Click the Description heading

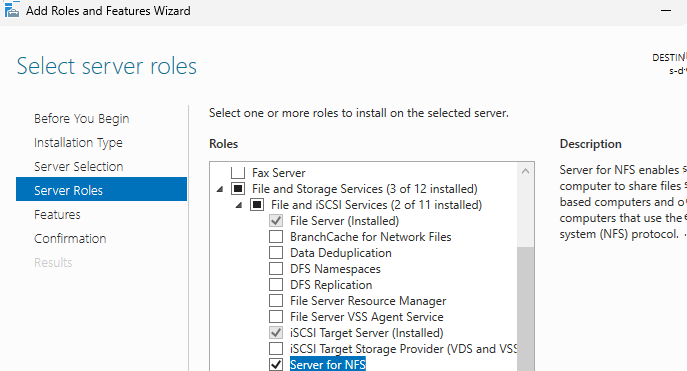coord(591,144)
